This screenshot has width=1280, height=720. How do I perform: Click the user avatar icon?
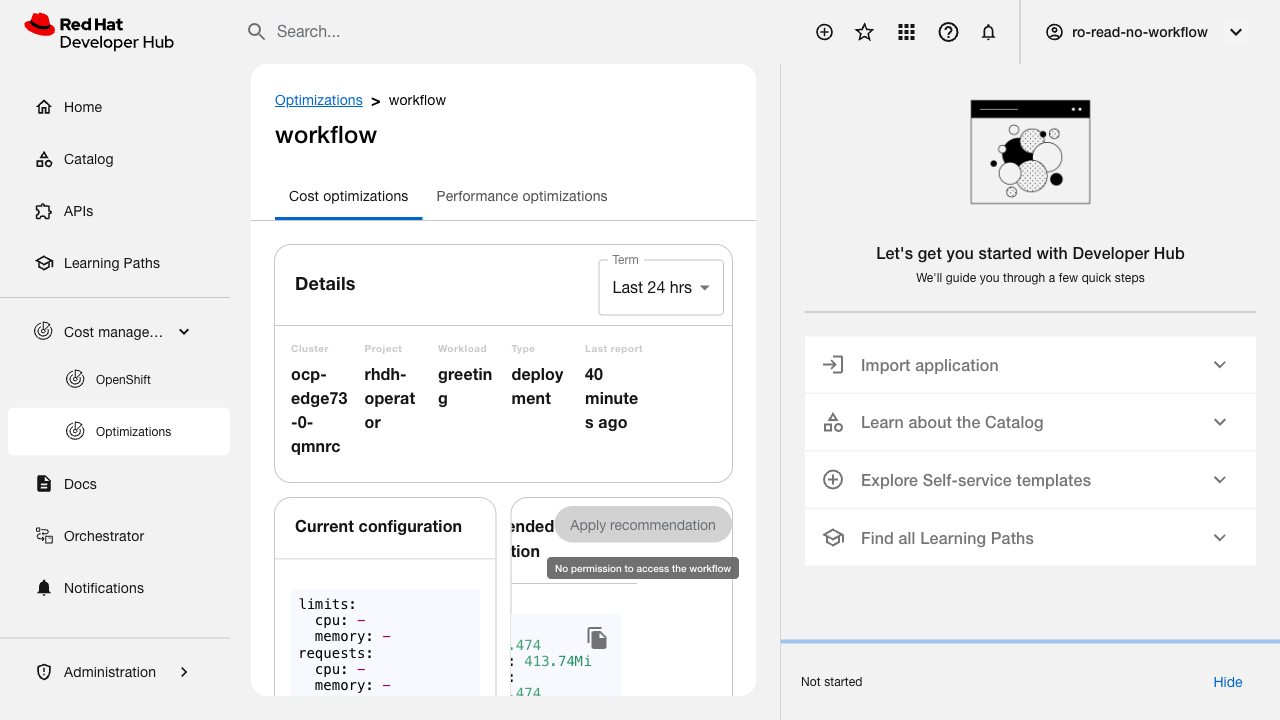coord(1054,32)
